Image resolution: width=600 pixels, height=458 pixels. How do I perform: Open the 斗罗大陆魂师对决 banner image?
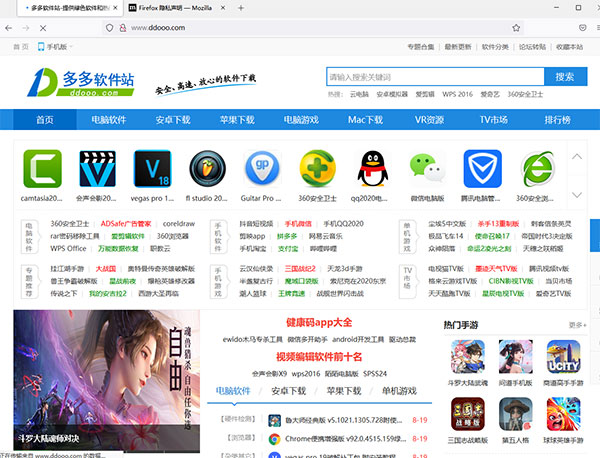pos(106,381)
